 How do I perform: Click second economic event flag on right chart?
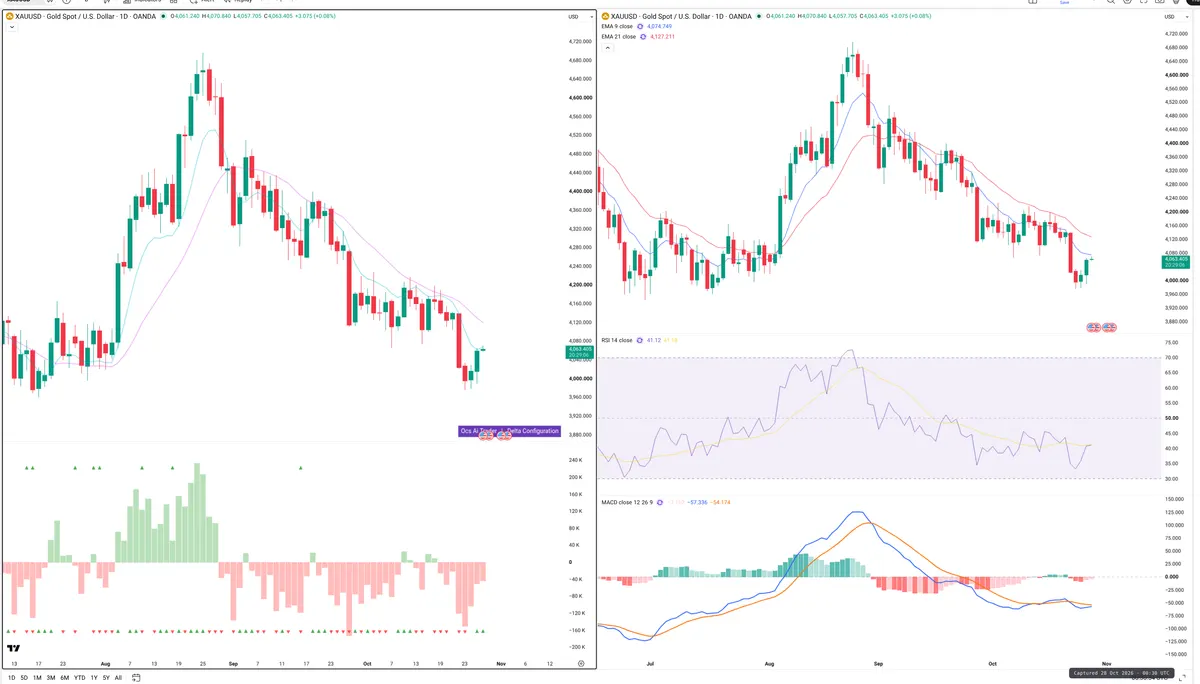[x=1109, y=327]
